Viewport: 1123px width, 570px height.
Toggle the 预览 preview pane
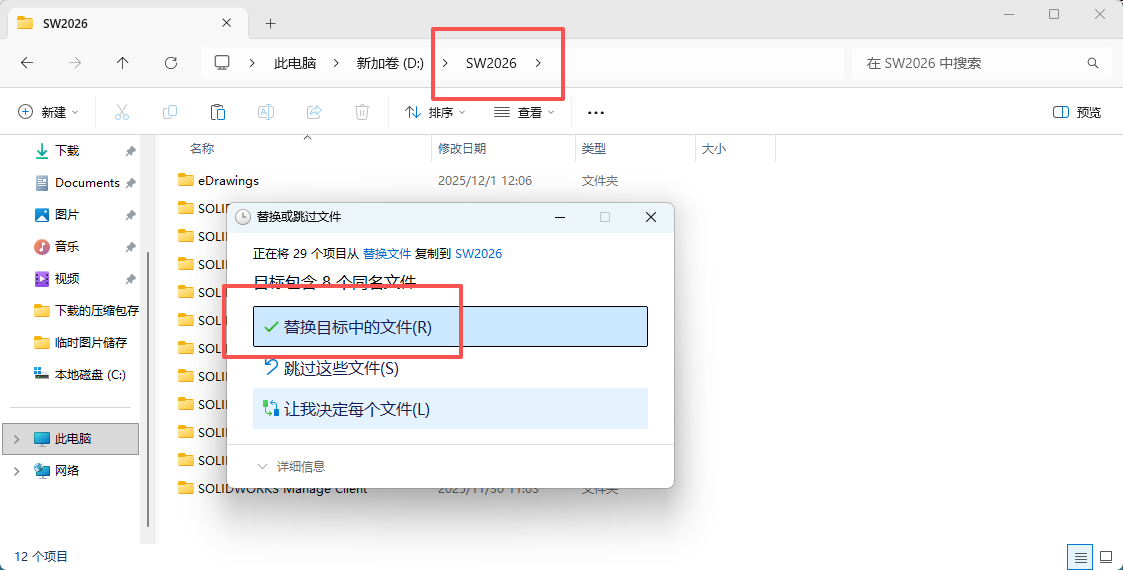point(1077,112)
